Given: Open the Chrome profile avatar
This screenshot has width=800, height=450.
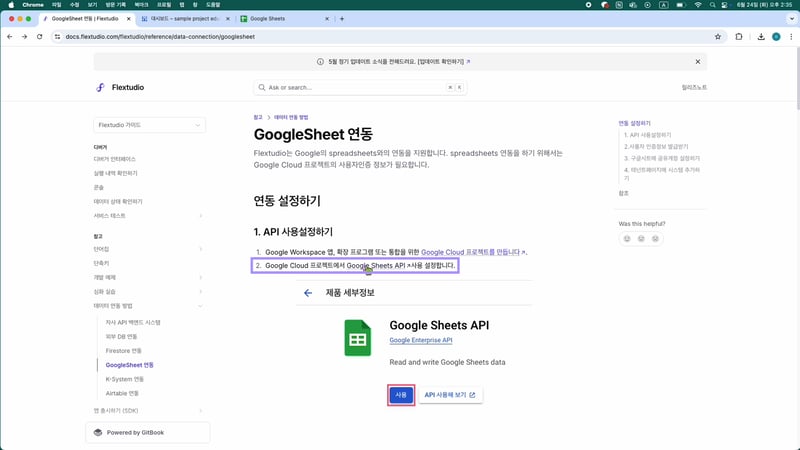Looking at the screenshot, I should (776, 37).
